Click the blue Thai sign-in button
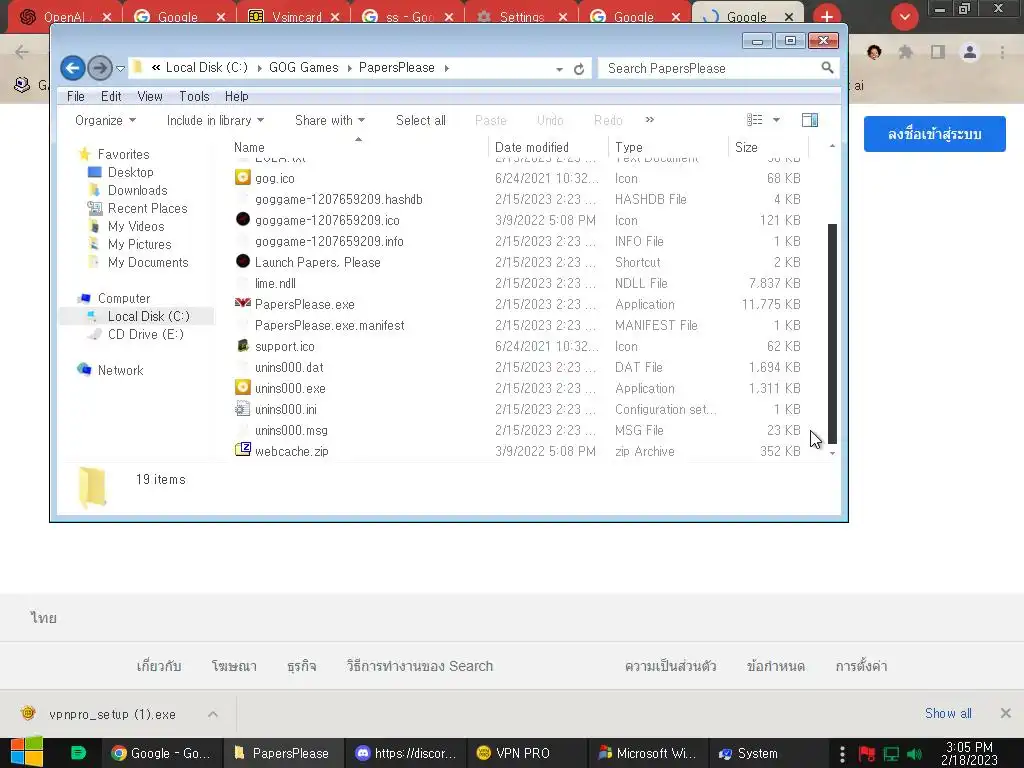The height and width of the screenshot is (768, 1024). [935, 134]
